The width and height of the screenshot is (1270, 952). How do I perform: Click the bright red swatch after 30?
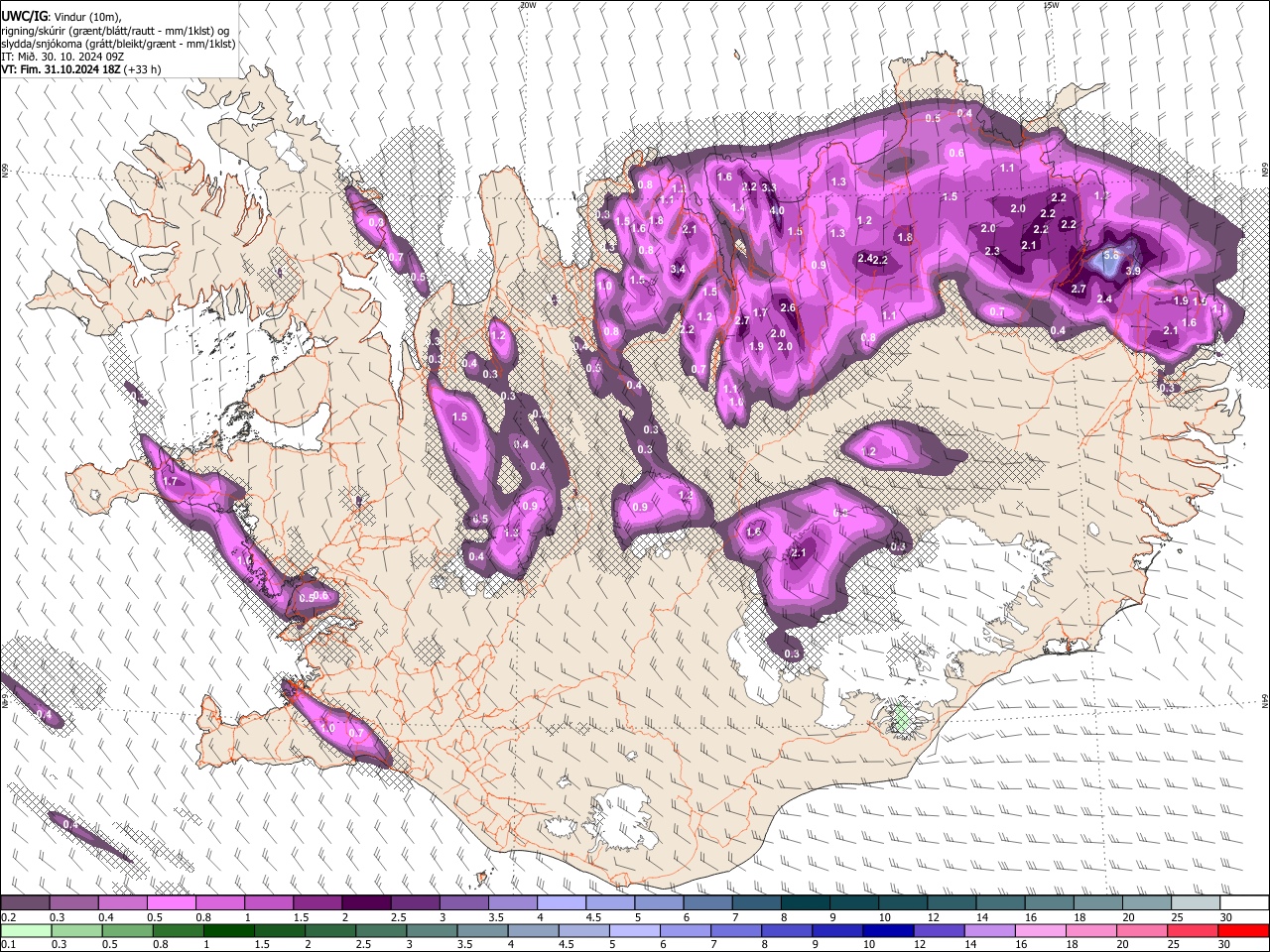click(1243, 930)
